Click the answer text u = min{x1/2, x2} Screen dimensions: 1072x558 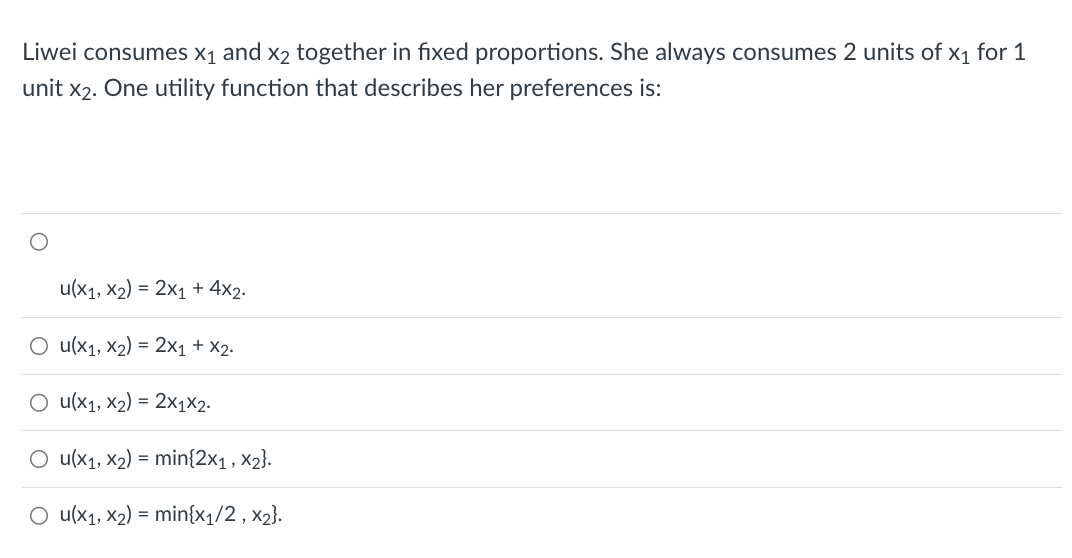tap(171, 516)
